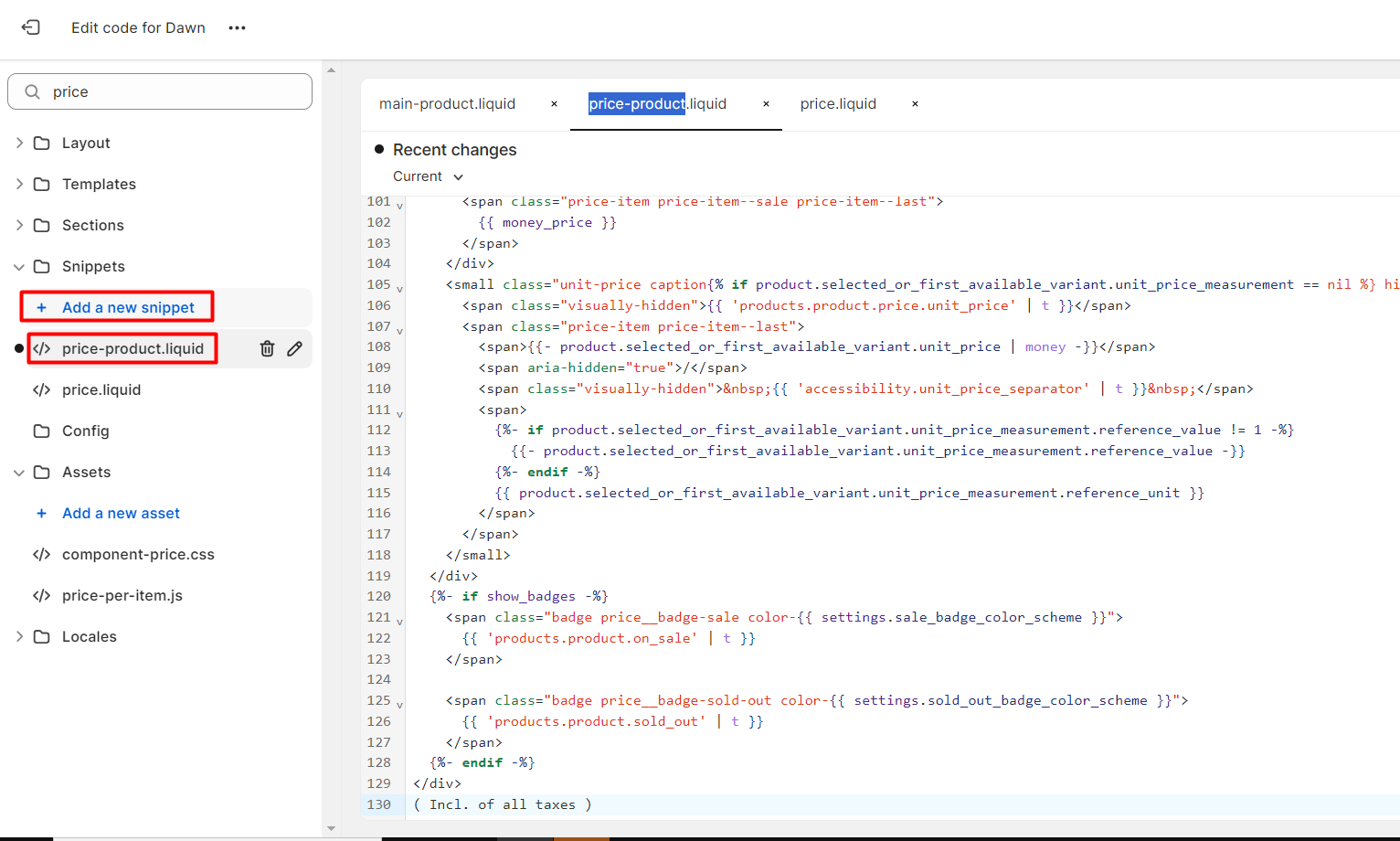Screen dimensions: 1400x841
Task: Click line number 120 in the gutter
Action: pos(379,596)
